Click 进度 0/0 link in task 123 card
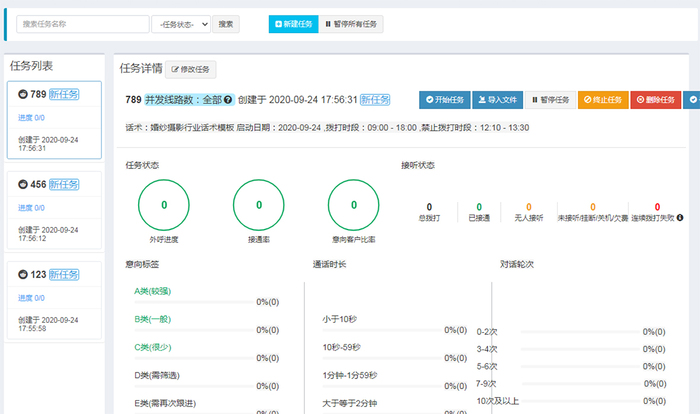This screenshot has width=700, height=414. tap(31, 298)
